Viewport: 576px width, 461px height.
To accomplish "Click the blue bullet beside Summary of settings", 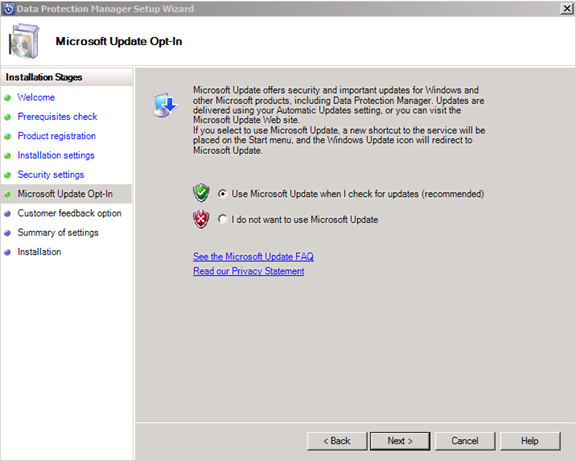I will (7, 233).
